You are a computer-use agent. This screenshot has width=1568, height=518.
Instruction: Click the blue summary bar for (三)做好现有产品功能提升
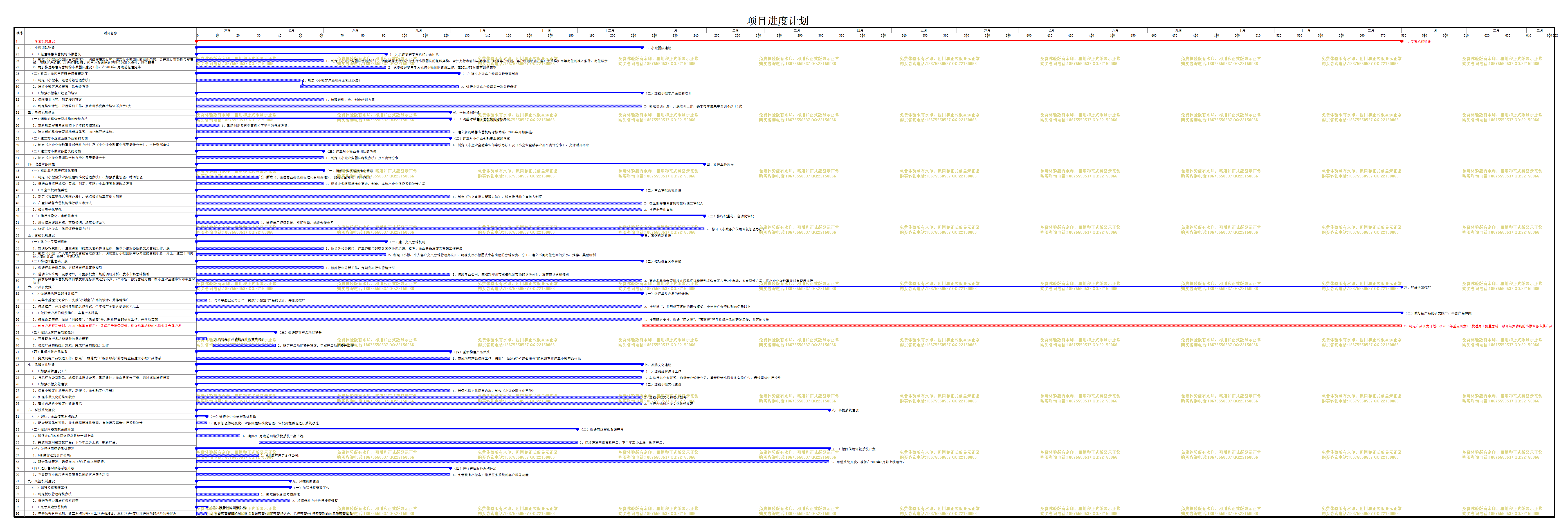point(236,332)
